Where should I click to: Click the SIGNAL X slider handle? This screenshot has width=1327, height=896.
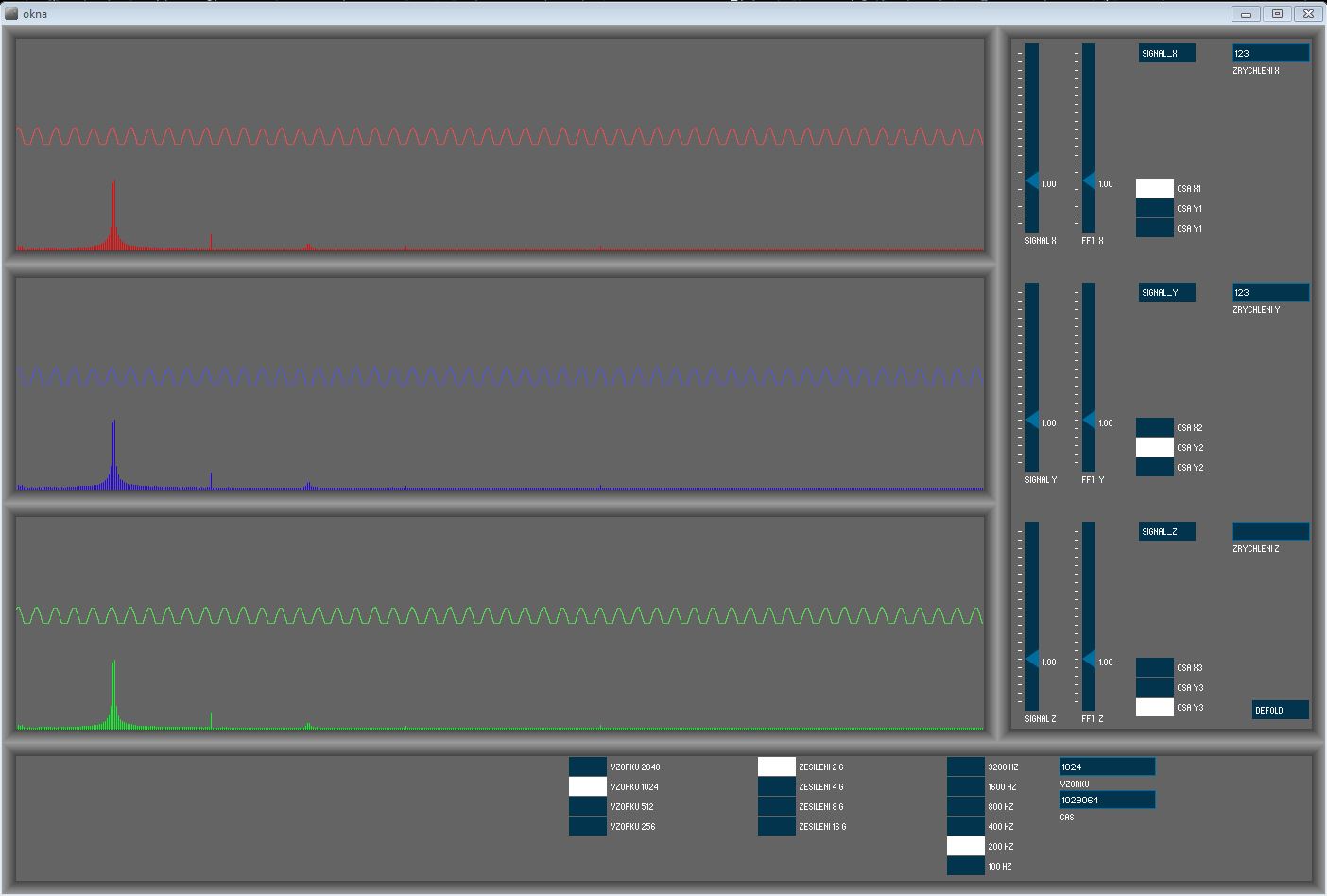1033,181
